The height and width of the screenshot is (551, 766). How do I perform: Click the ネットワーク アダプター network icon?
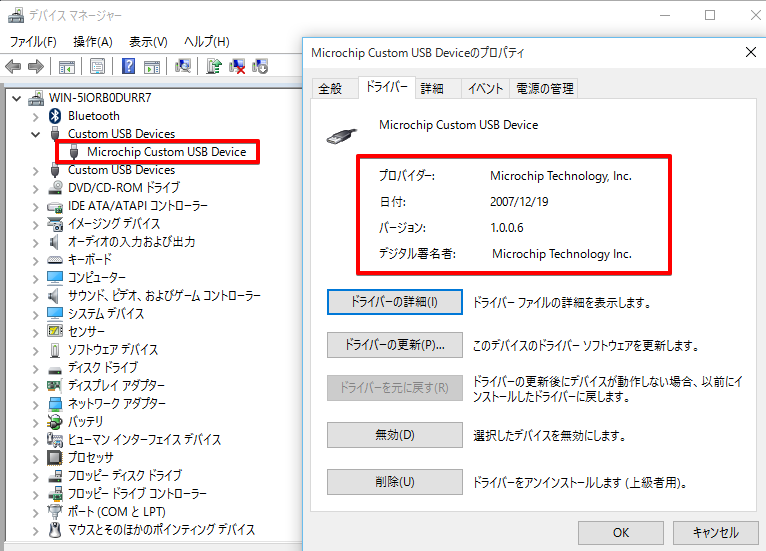coord(55,403)
